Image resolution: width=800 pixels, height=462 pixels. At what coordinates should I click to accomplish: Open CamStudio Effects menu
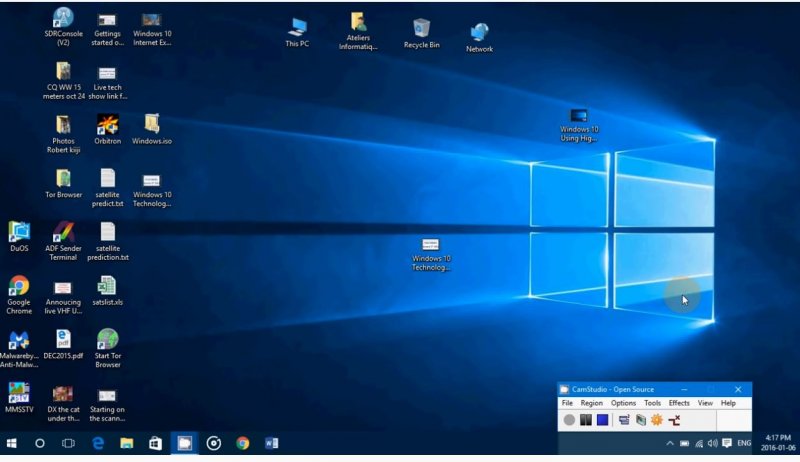679,403
